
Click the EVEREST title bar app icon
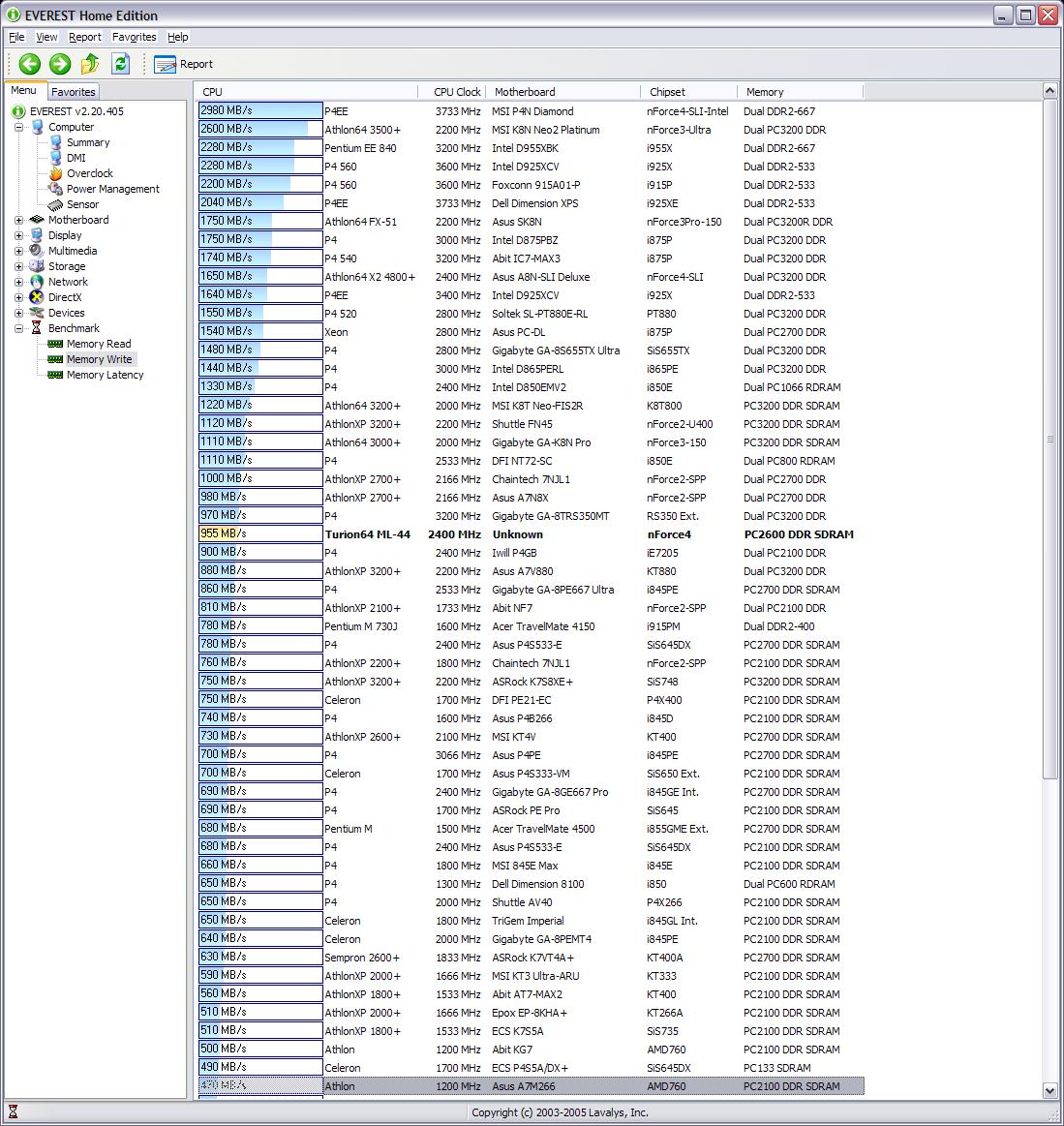click(13, 15)
